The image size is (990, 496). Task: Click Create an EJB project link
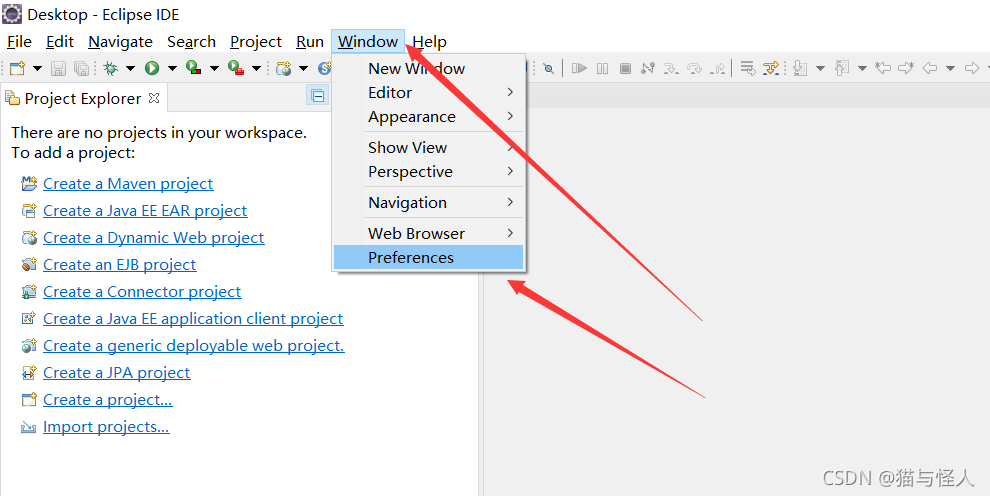(119, 265)
